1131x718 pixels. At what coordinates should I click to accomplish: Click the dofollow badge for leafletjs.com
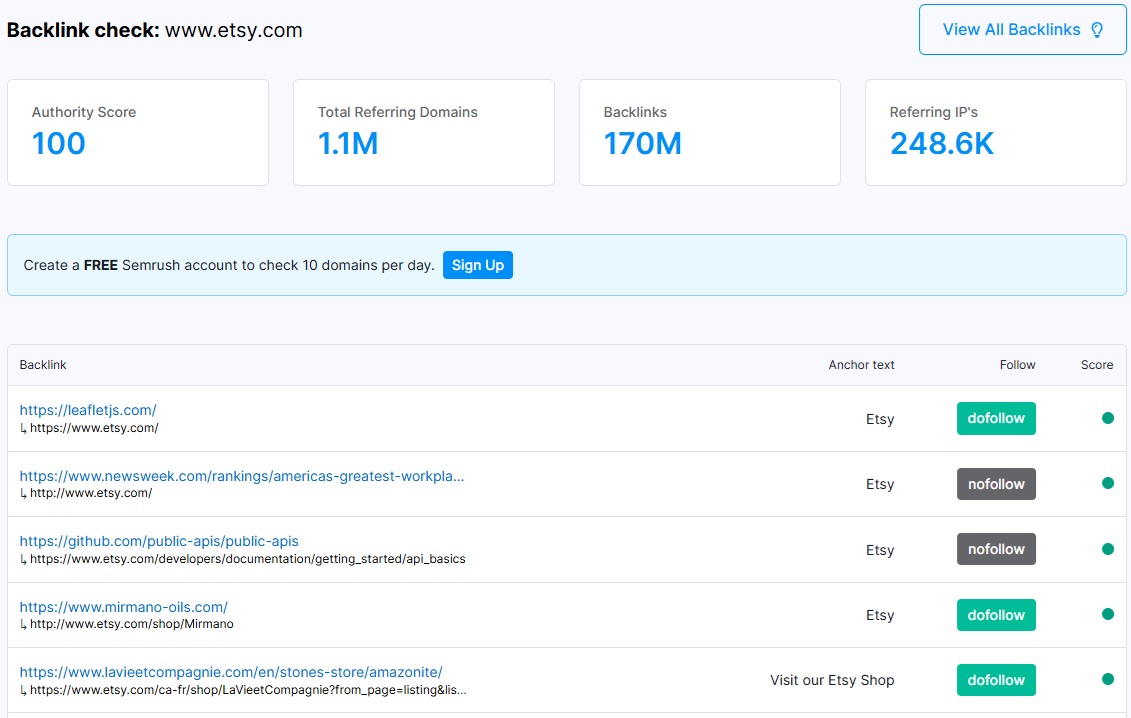996,418
